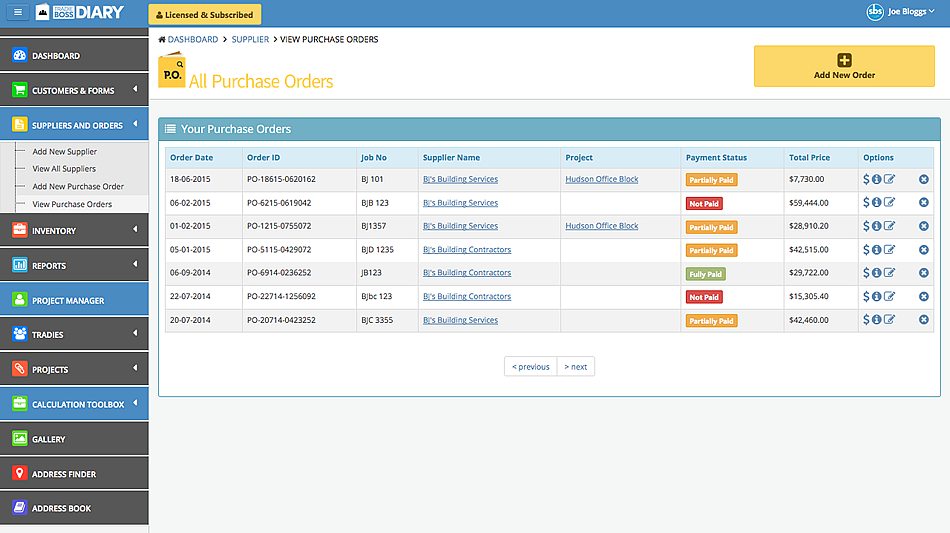Edit order PO-6215-0619042 with the pencil icon
Image resolution: width=950 pixels, height=533 pixels.
(x=889, y=202)
